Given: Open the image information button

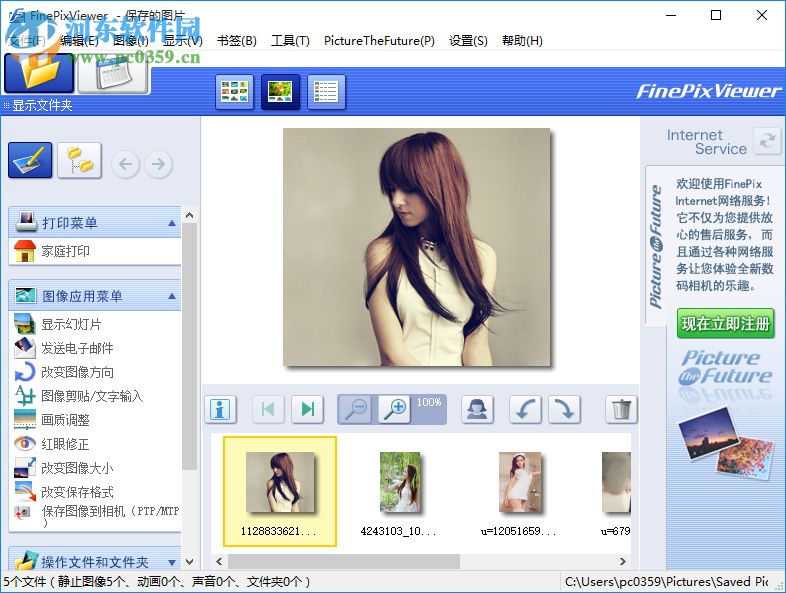Looking at the screenshot, I should [221, 409].
